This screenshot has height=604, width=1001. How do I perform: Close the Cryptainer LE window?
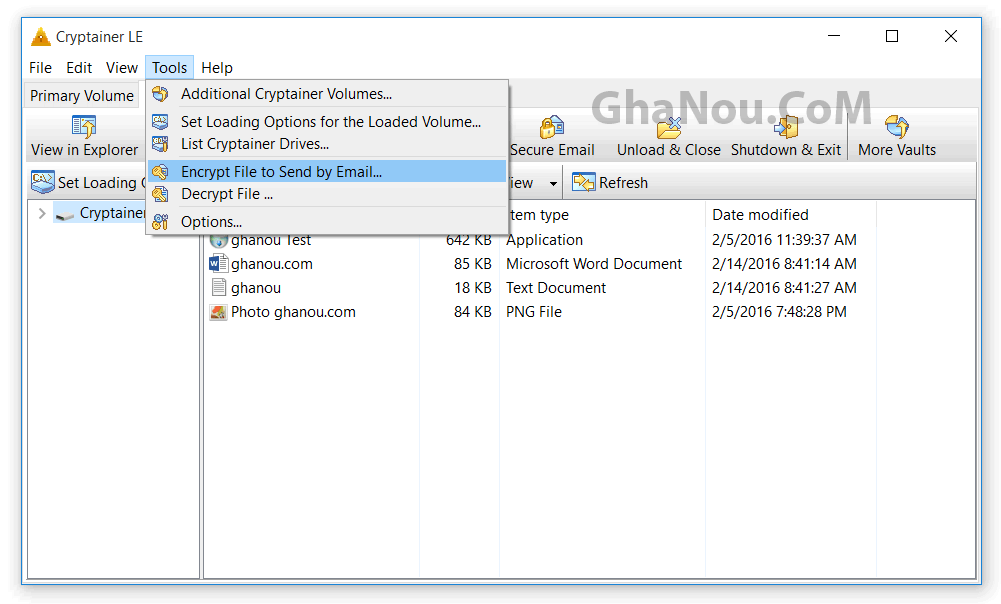click(x=951, y=36)
